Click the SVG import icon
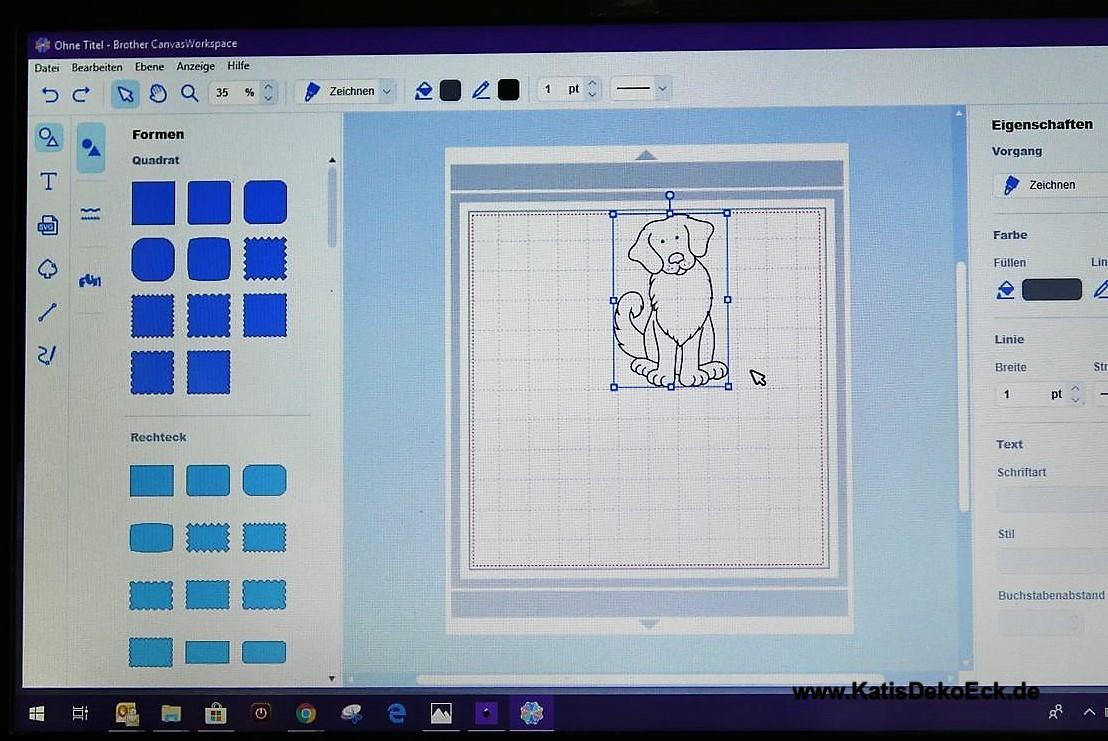1108x741 pixels. (48, 225)
